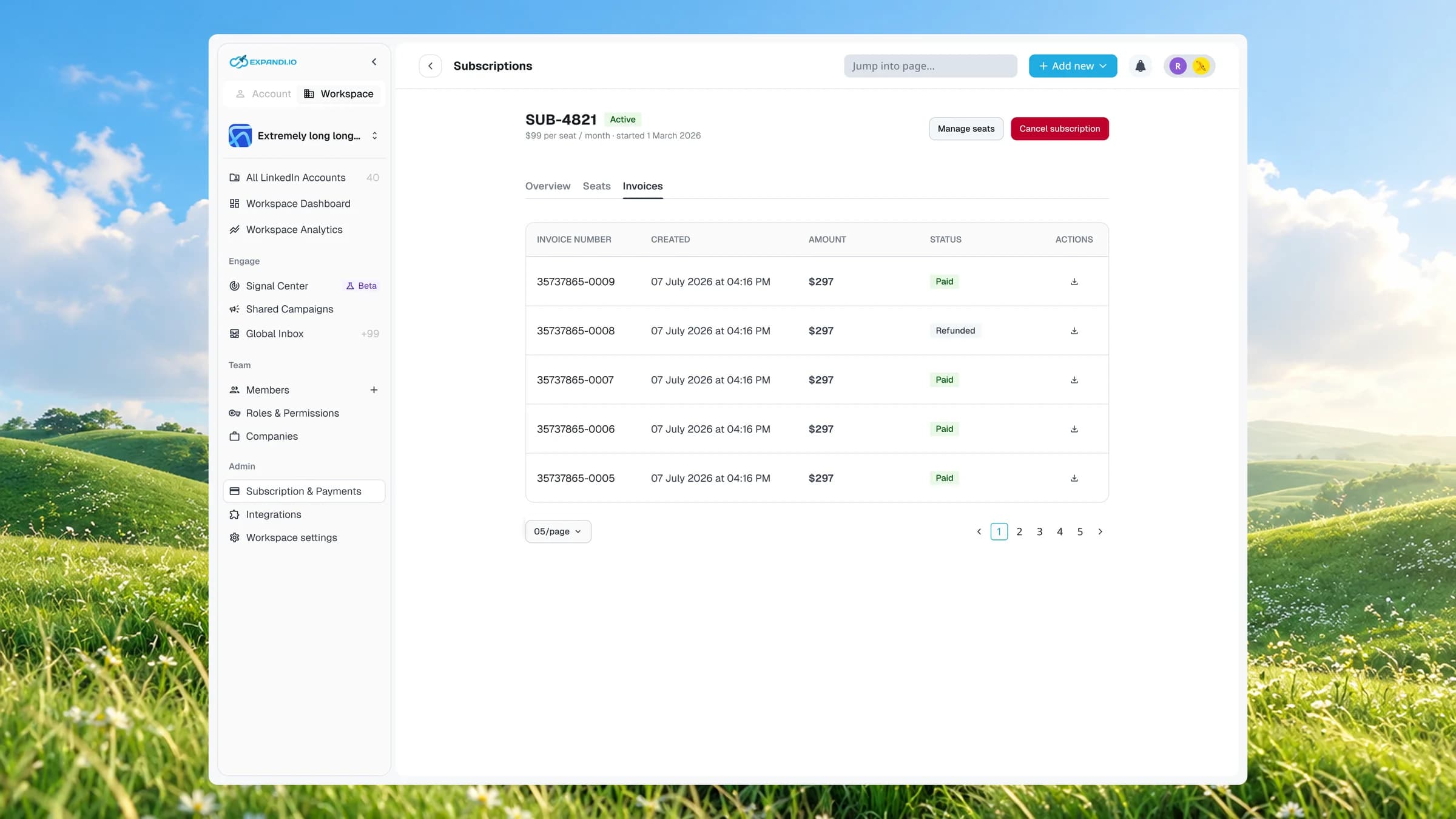The width and height of the screenshot is (1456, 819).
Task: Open Workspace Dashboard
Action: (304, 204)
